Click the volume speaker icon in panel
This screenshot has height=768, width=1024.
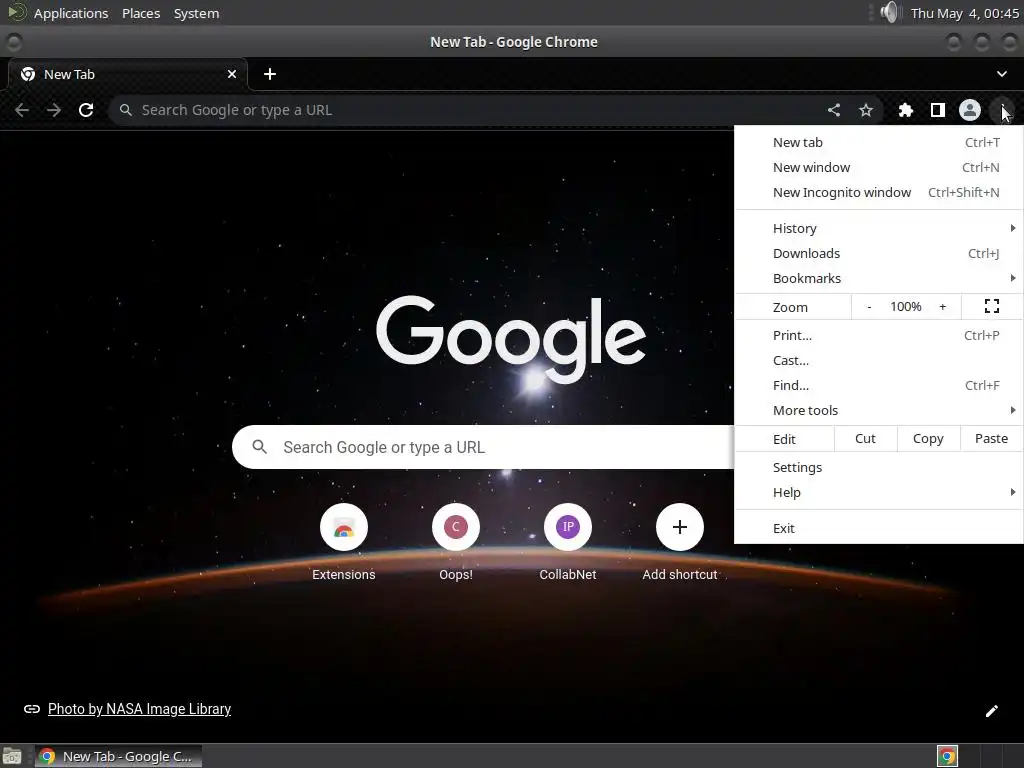click(888, 12)
